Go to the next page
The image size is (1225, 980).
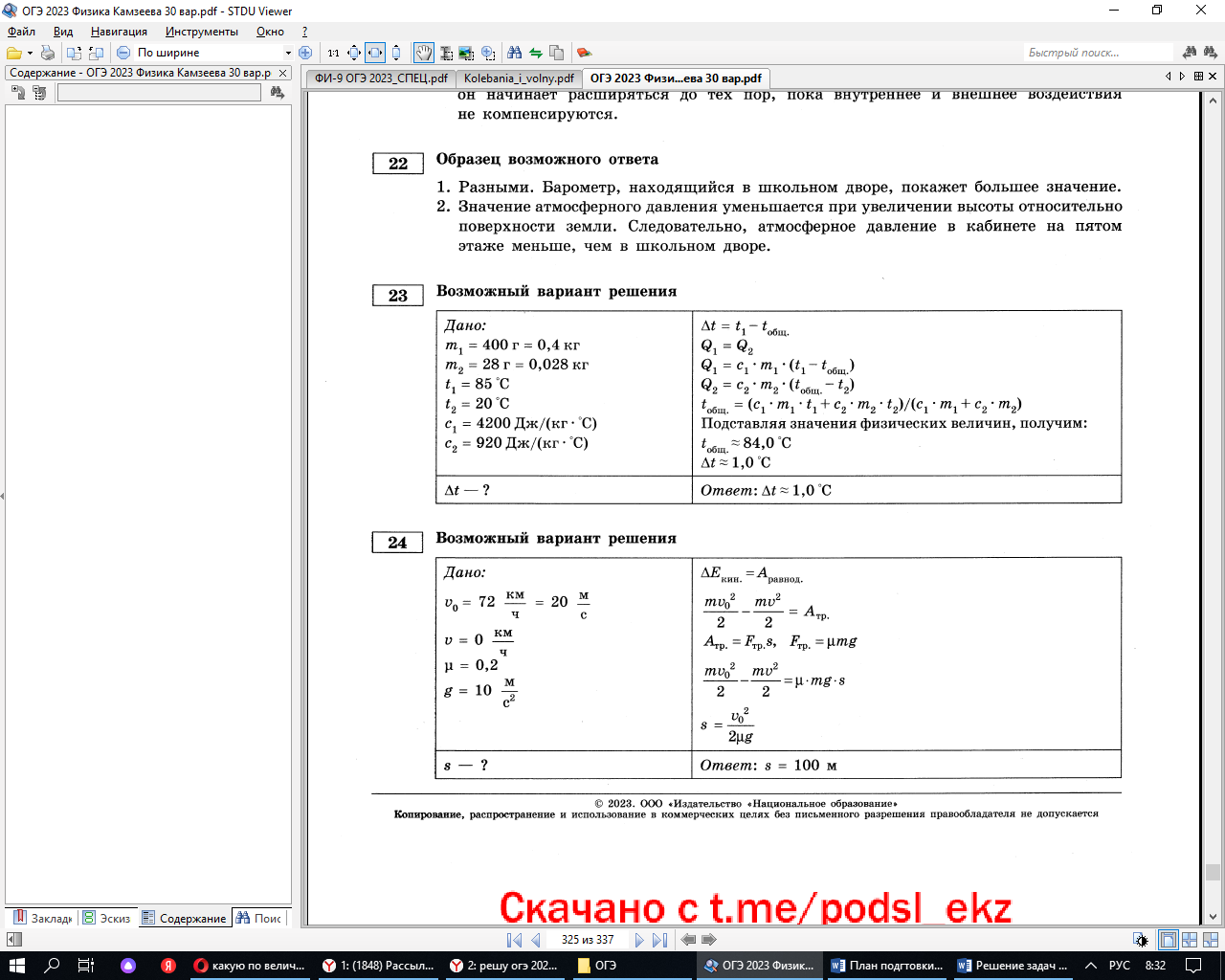pyautogui.click(x=639, y=940)
